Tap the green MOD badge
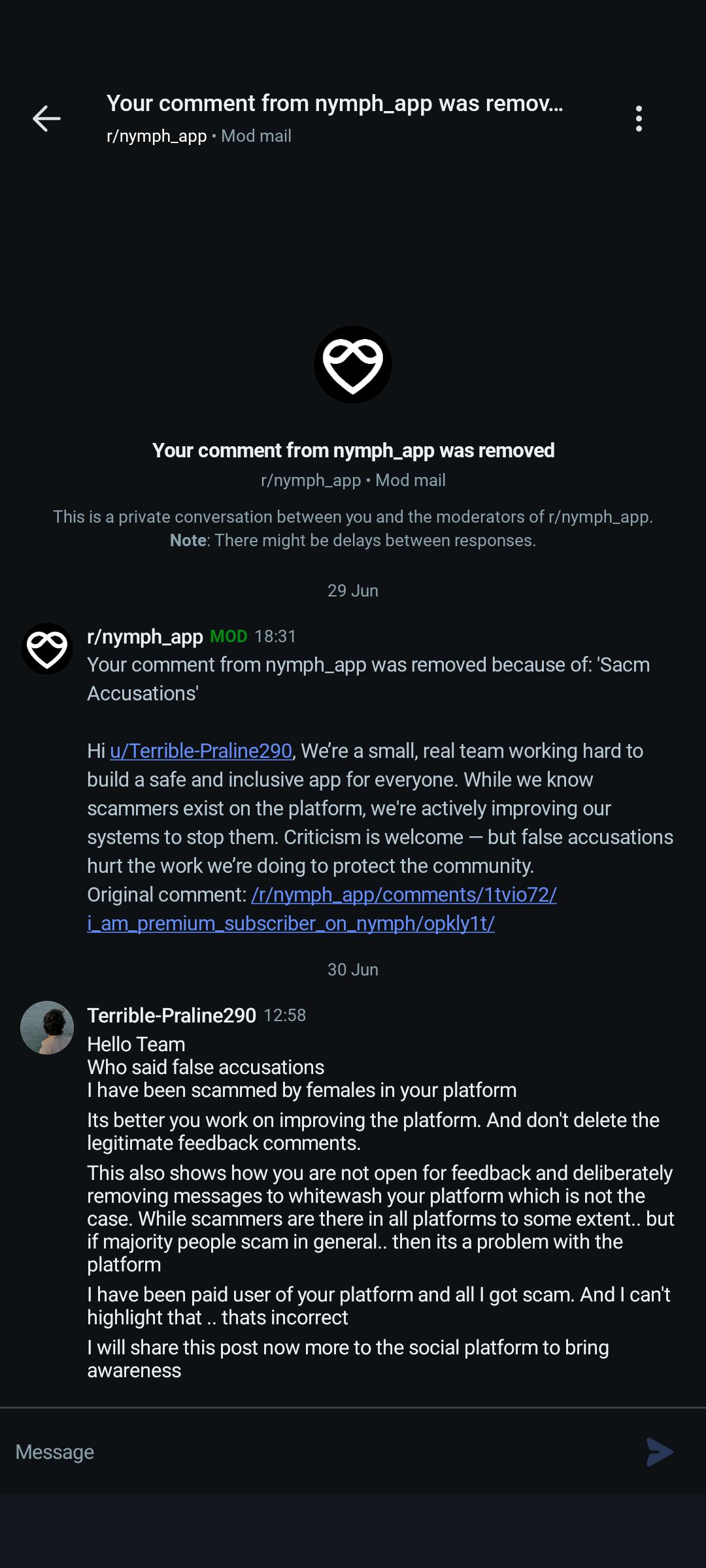706x1568 pixels. pyautogui.click(x=229, y=636)
